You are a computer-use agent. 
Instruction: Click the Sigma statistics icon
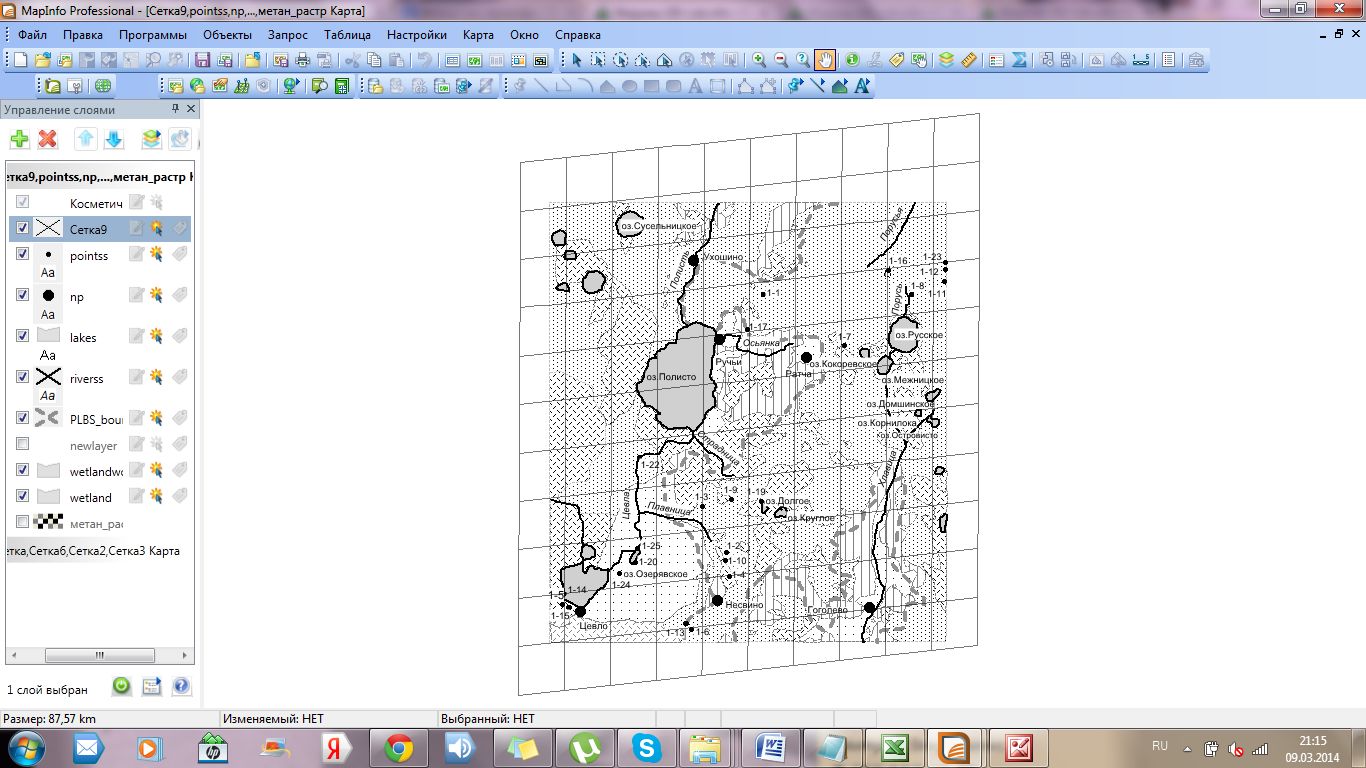(1019, 60)
